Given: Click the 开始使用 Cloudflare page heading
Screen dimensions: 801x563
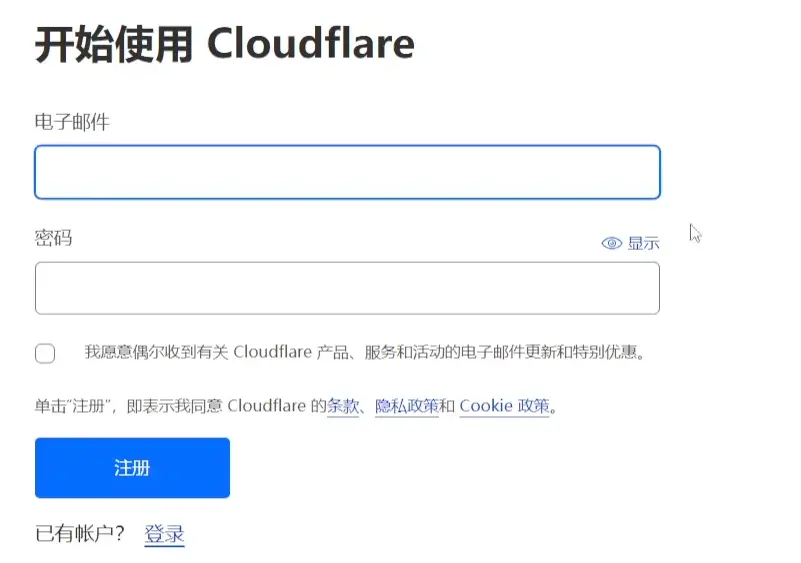Looking at the screenshot, I should [225, 45].
